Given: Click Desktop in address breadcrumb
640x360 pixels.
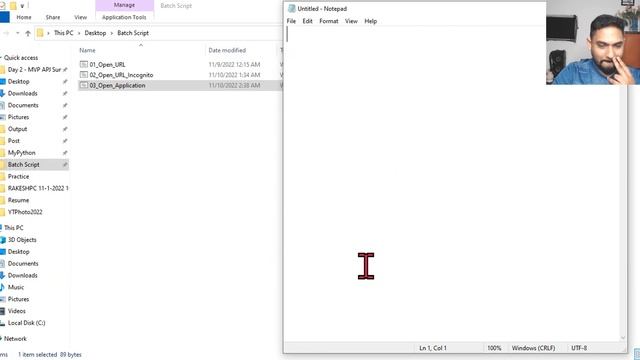Looking at the screenshot, I should [x=95, y=33].
